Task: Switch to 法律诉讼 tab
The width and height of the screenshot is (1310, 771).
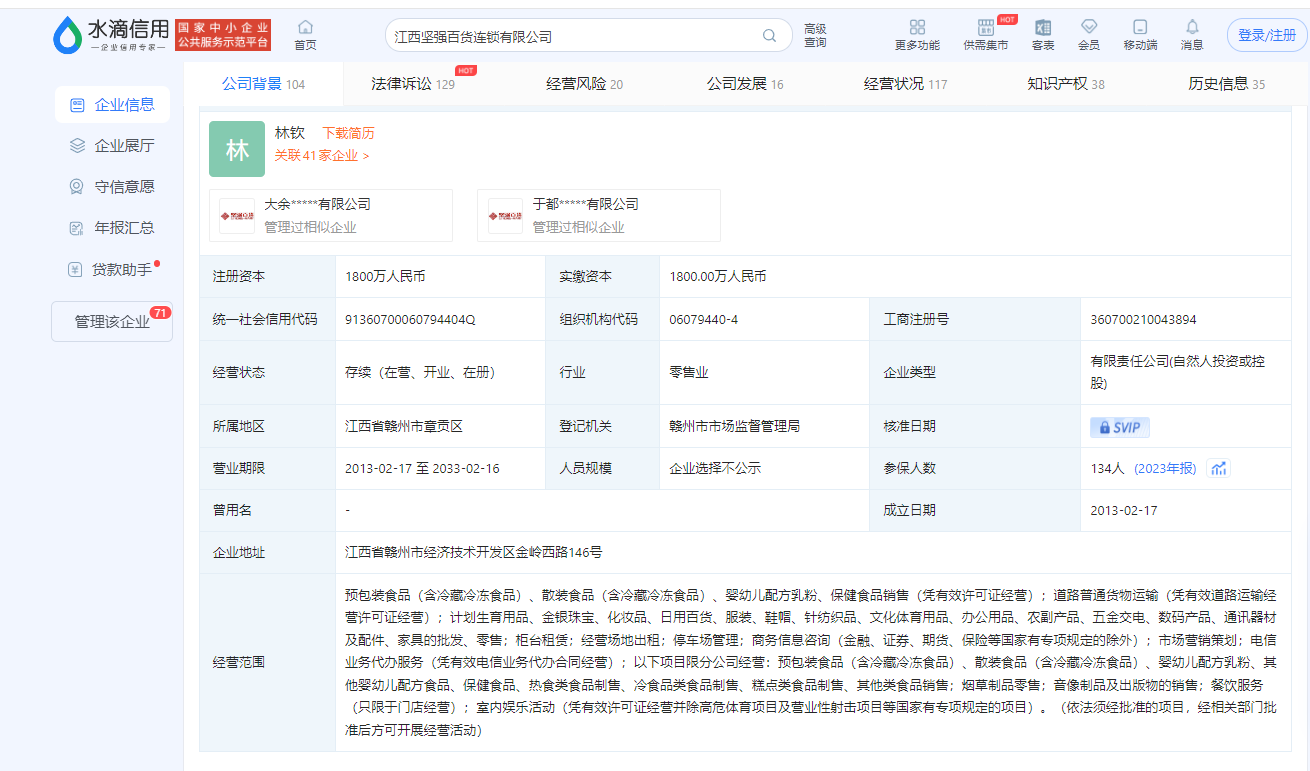Action: pos(413,84)
